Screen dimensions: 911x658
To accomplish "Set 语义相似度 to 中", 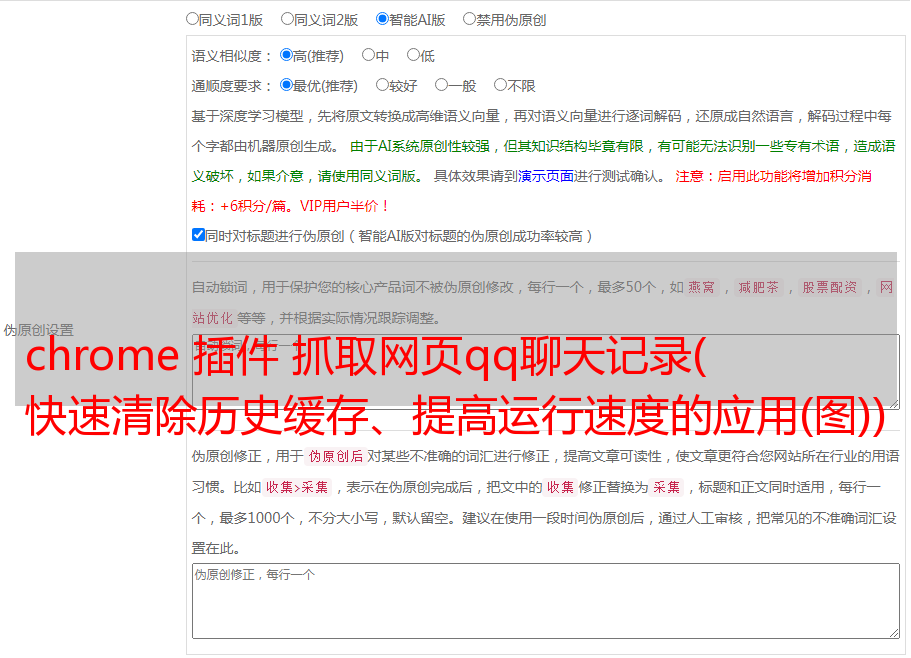I will pos(368,55).
